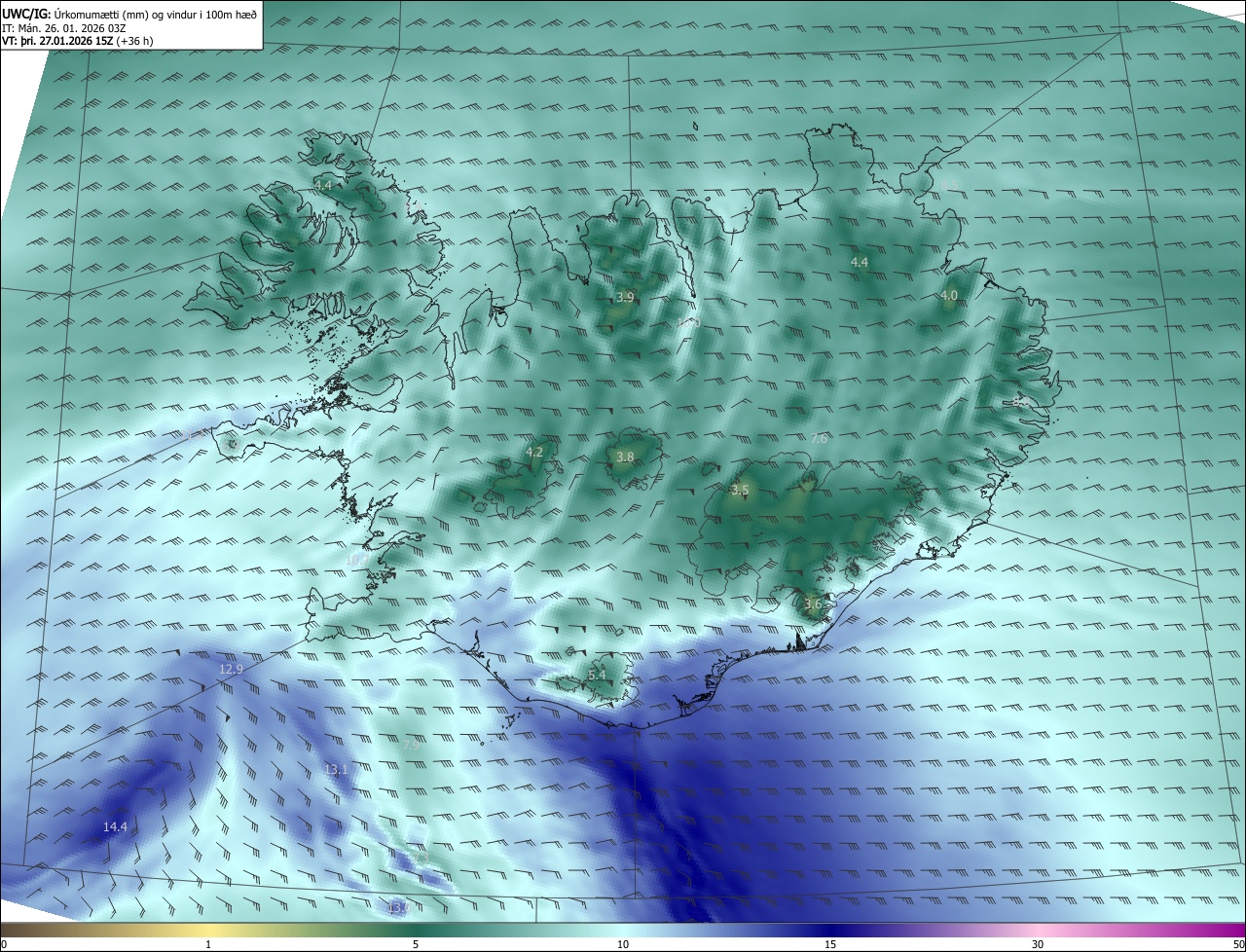Click the colorbar tick label 0

[x=3, y=944]
